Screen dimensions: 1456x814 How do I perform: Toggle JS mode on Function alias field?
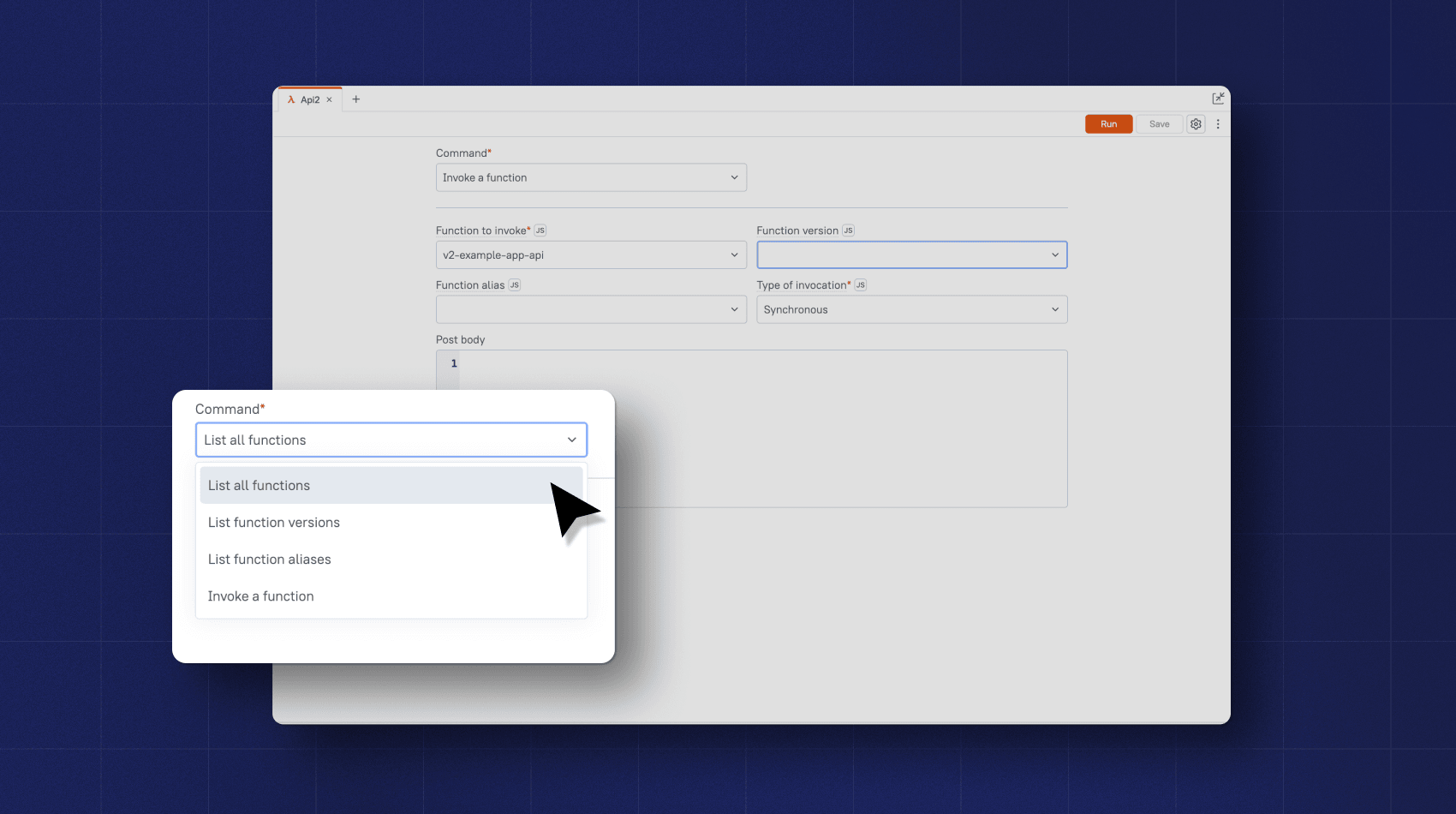click(x=514, y=284)
